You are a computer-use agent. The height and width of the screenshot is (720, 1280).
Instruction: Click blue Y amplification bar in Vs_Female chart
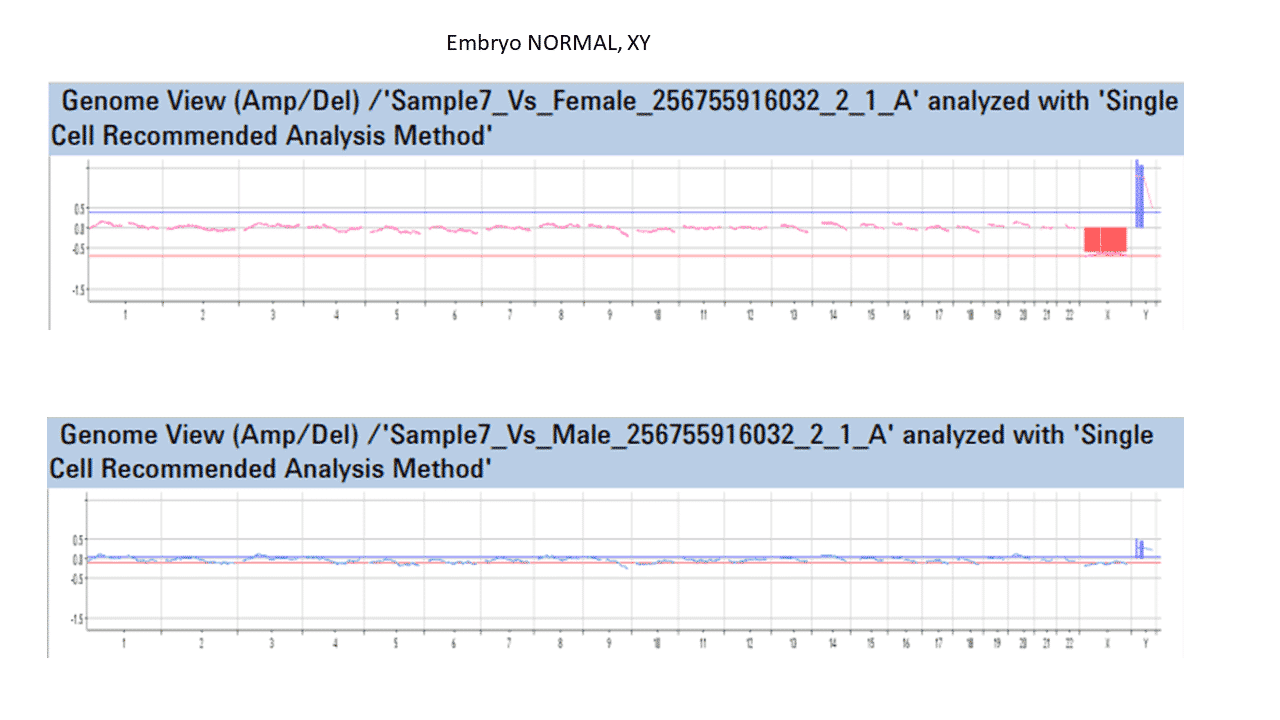(1140, 194)
